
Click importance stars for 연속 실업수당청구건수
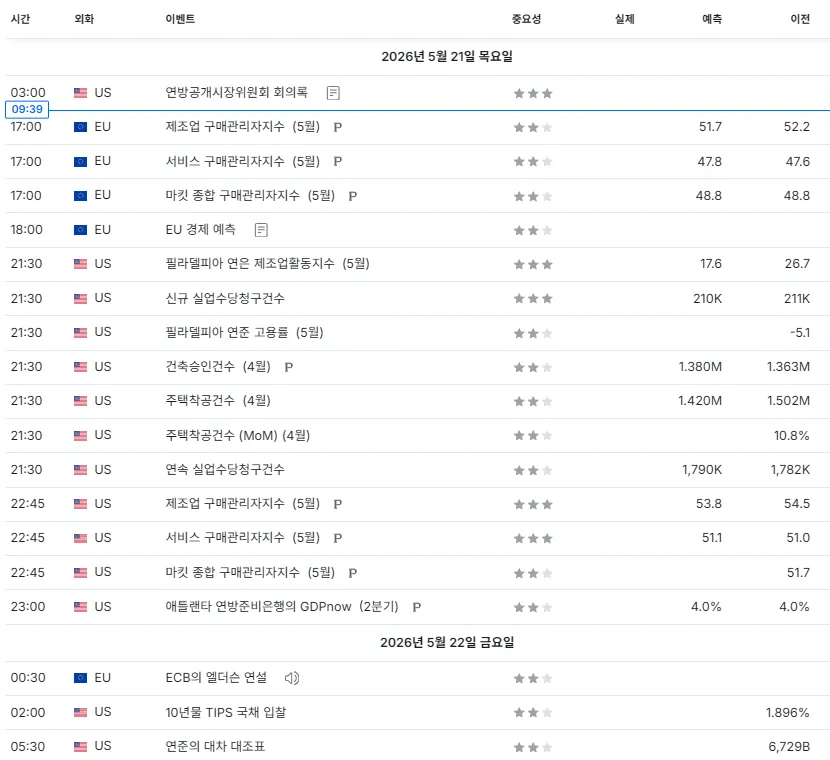pos(533,470)
